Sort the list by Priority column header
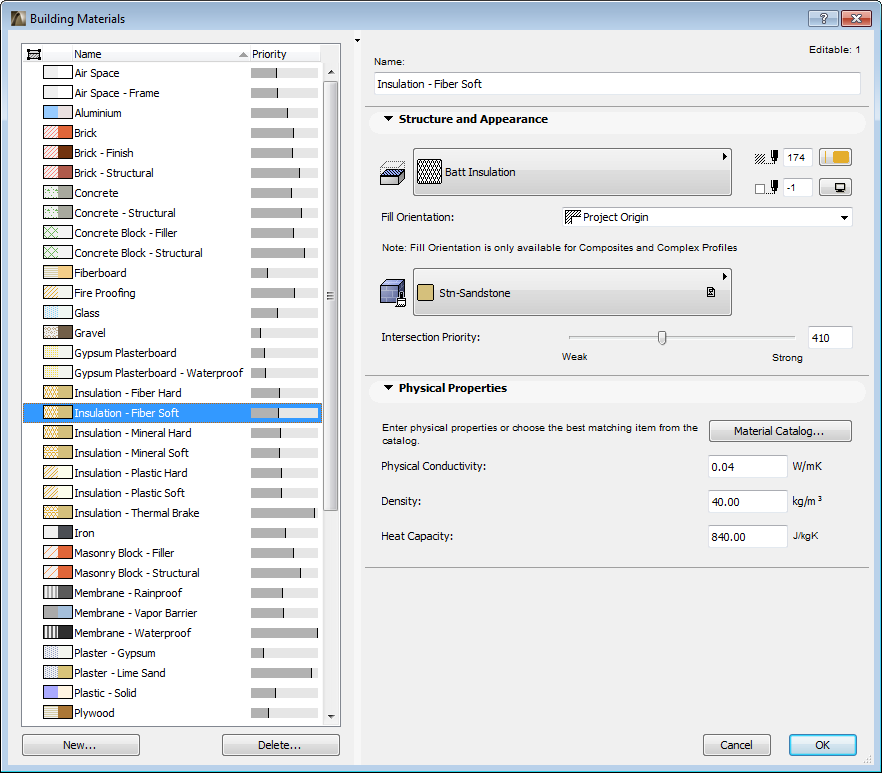 [x=285, y=54]
